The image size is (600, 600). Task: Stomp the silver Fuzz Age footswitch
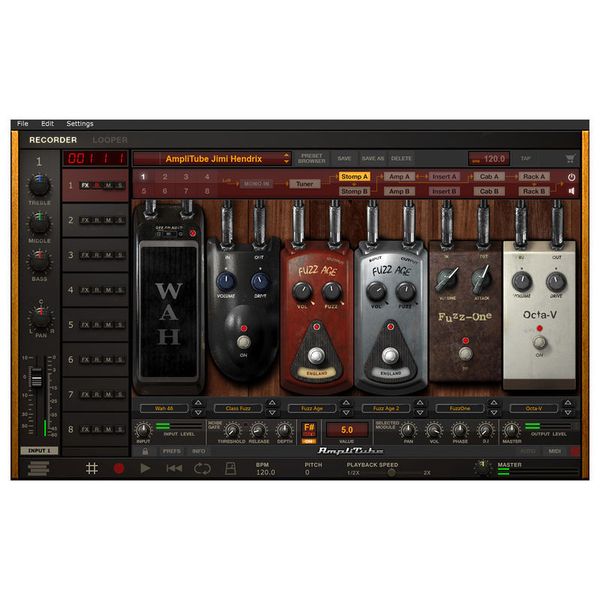tap(390, 356)
